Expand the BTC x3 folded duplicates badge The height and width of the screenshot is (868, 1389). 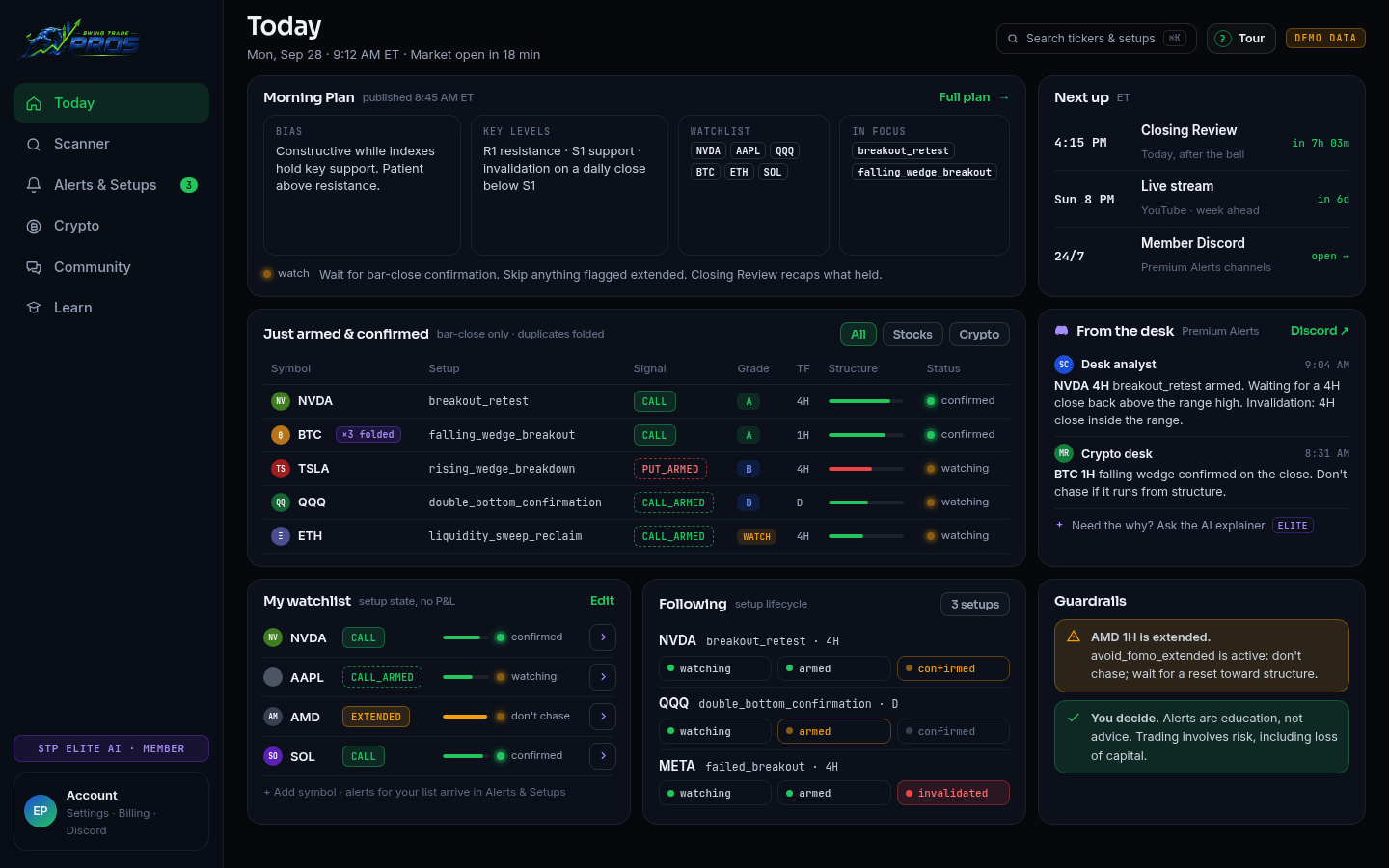click(x=368, y=435)
